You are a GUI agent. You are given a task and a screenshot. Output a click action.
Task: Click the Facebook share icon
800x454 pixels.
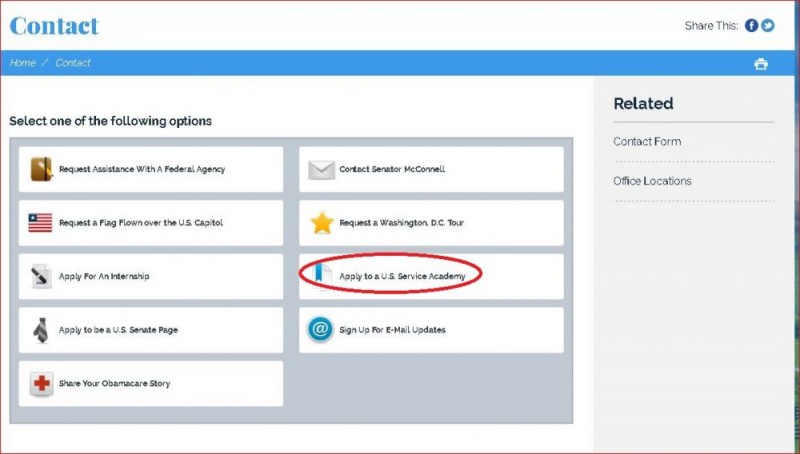click(751, 26)
